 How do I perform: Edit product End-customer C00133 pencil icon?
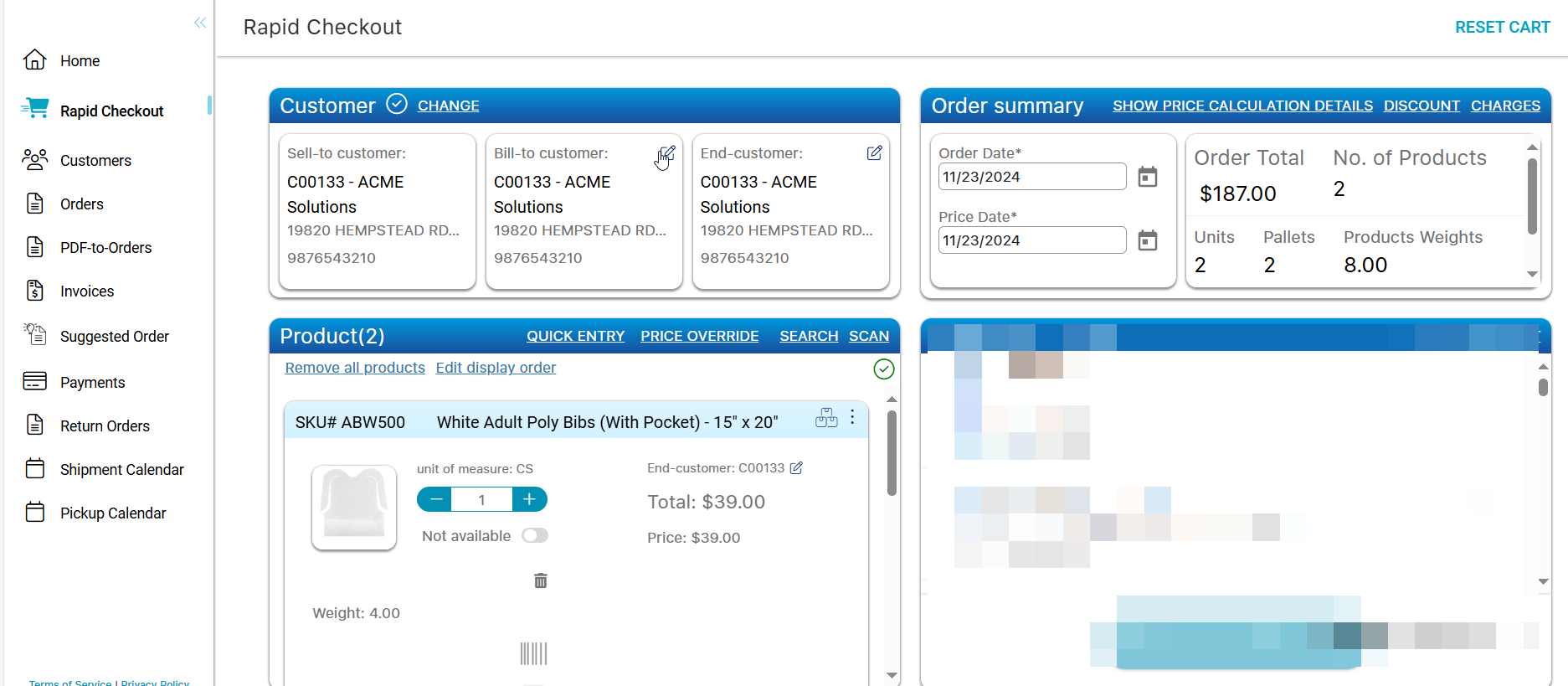pyautogui.click(x=796, y=468)
